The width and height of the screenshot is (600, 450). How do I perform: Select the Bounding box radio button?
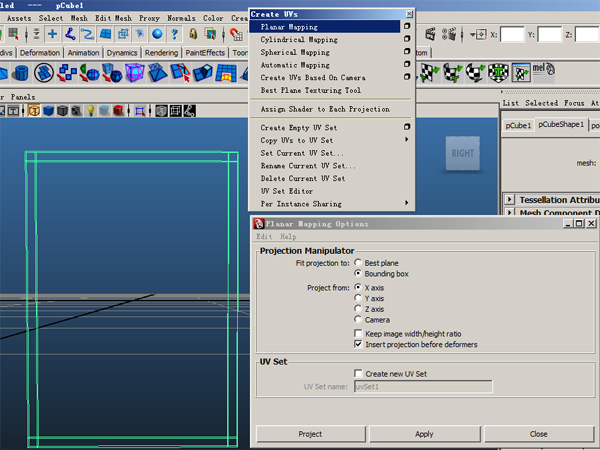coord(358,273)
